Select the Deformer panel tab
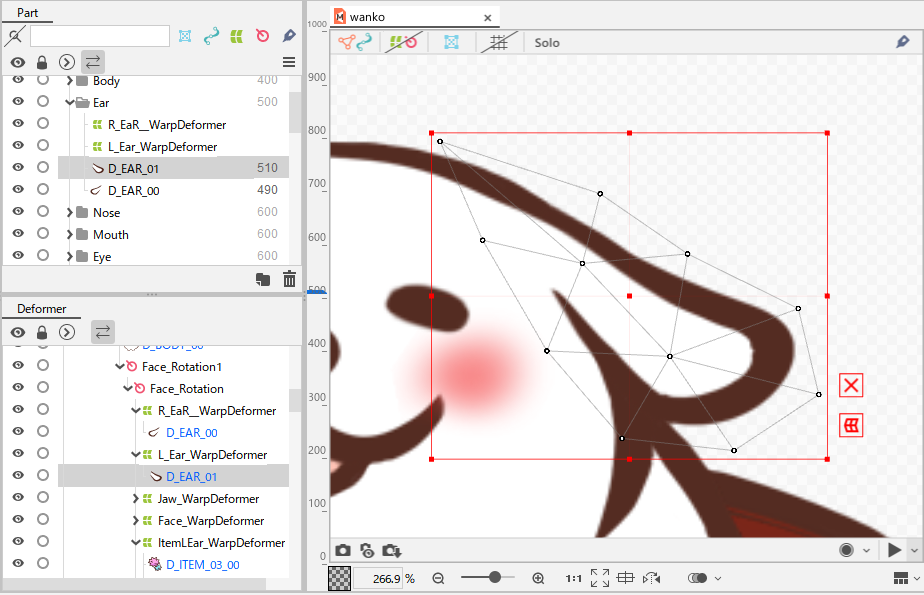This screenshot has height=595, width=924. [x=41, y=309]
